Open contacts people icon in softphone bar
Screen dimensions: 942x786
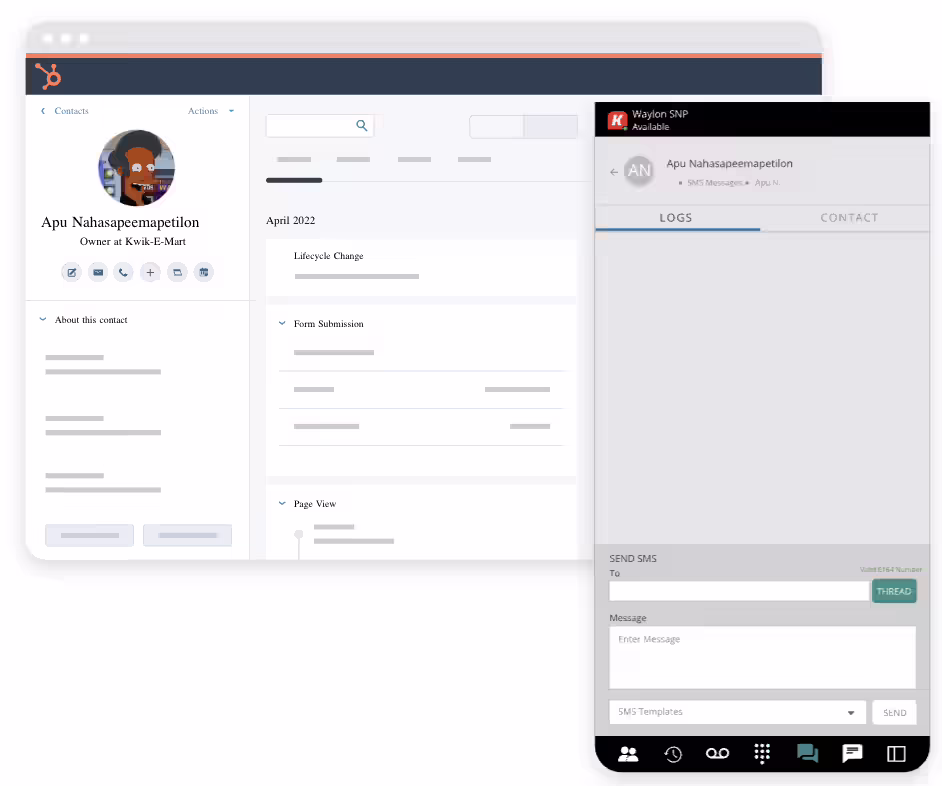point(628,754)
